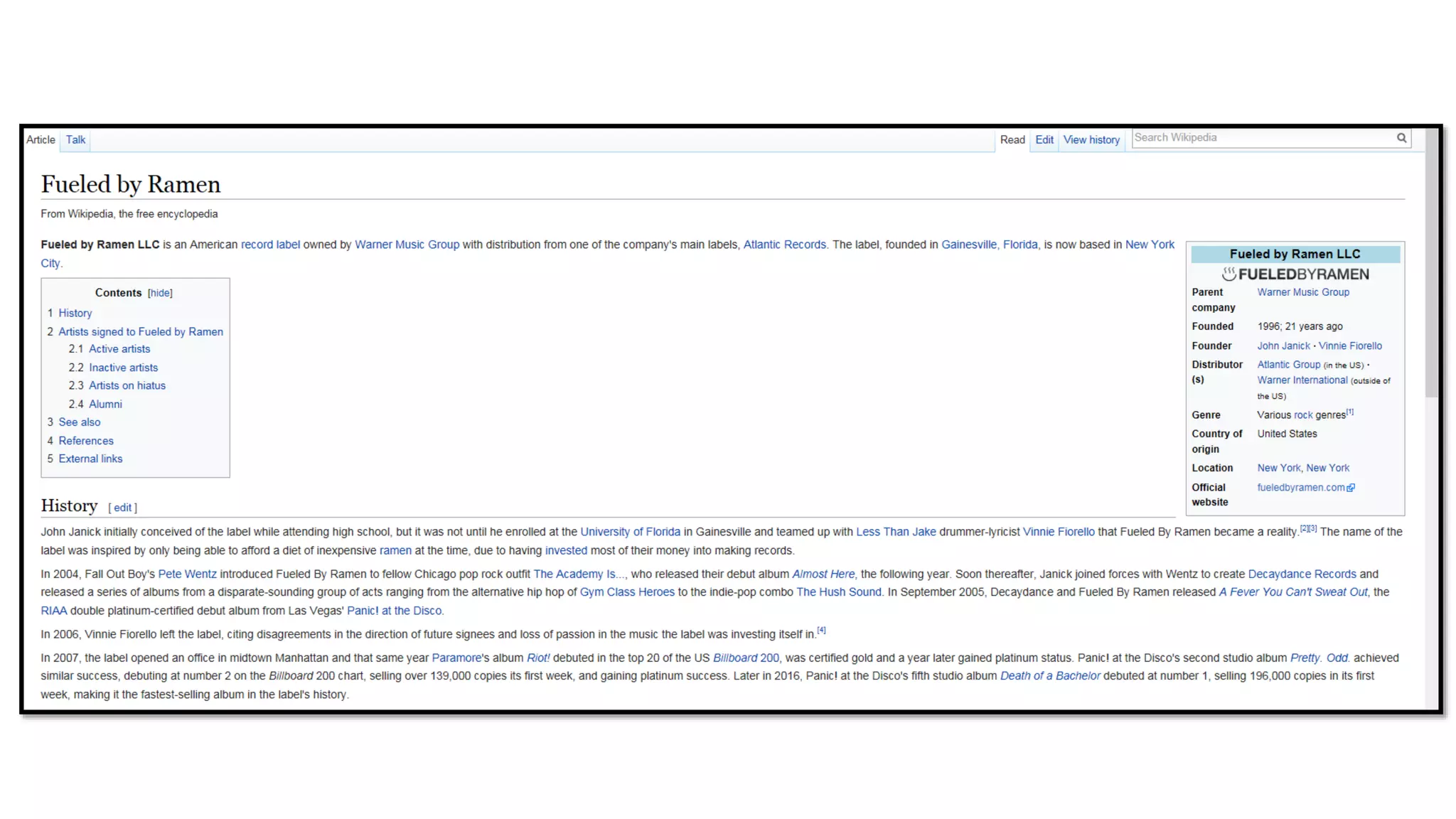Viewport: 1456px width, 819px height.
Task: Switch to the View history tab
Action: pyautogui.click(x=1091, y=139)
